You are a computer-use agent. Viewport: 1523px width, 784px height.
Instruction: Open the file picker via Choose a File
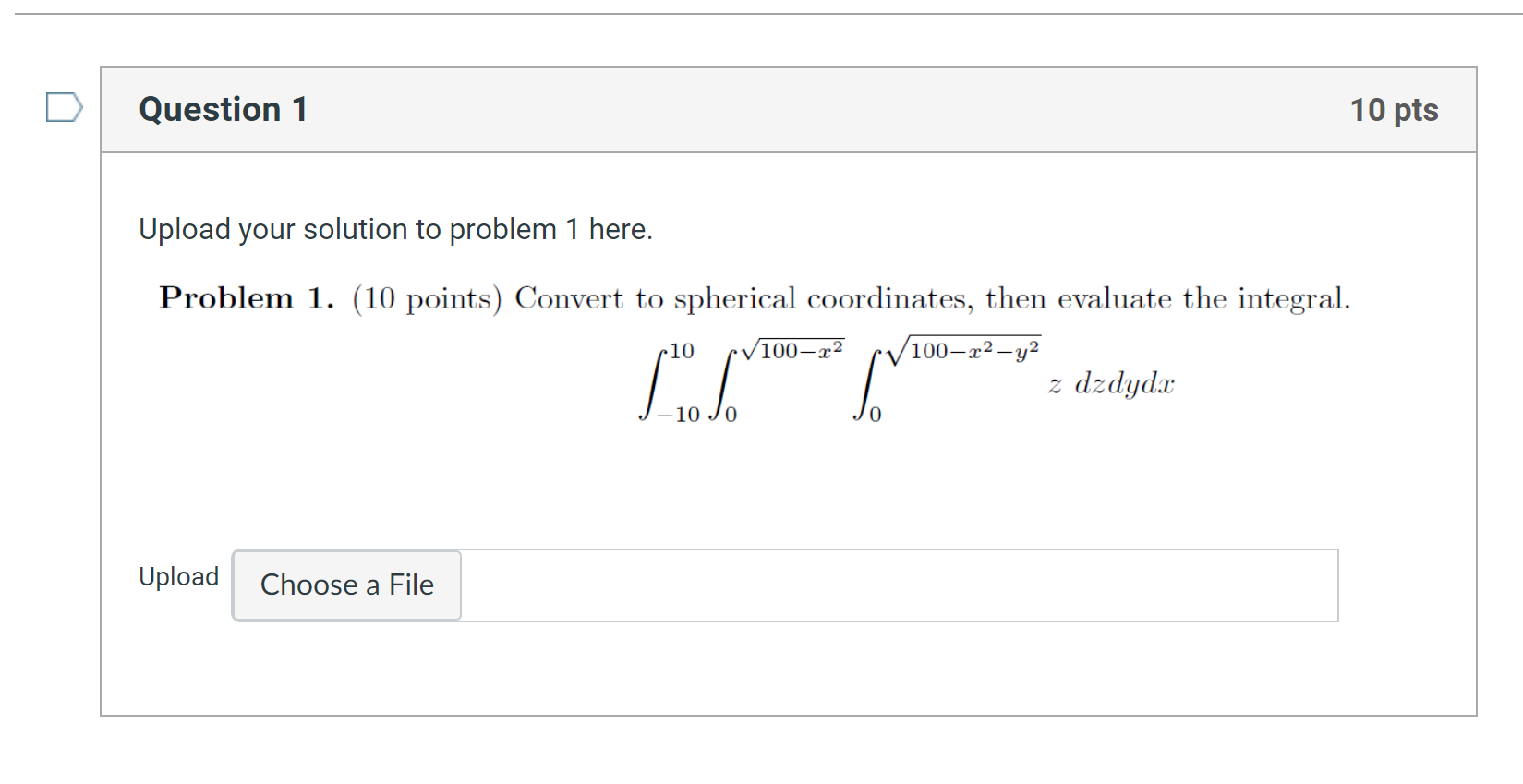346,585
